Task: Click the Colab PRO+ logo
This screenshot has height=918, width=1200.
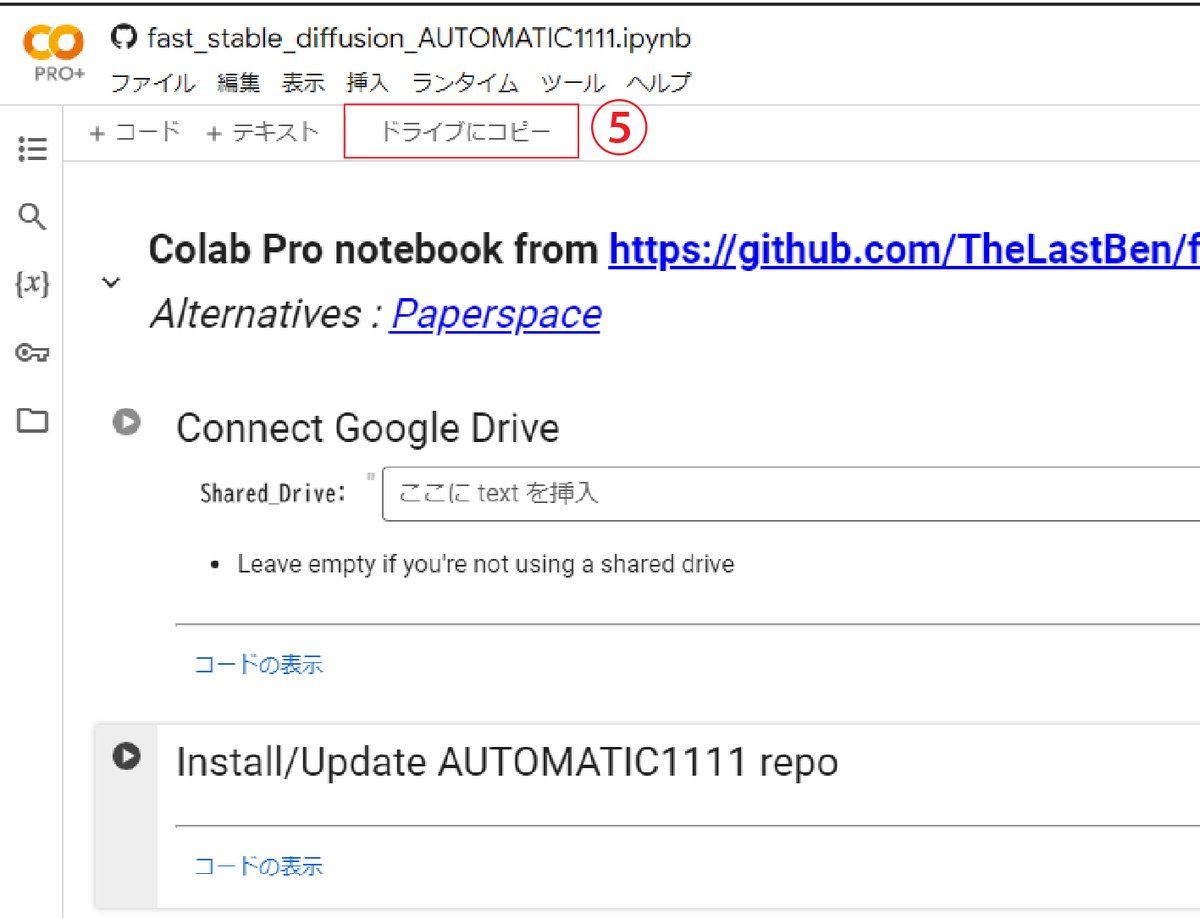Action: point(54,55)
